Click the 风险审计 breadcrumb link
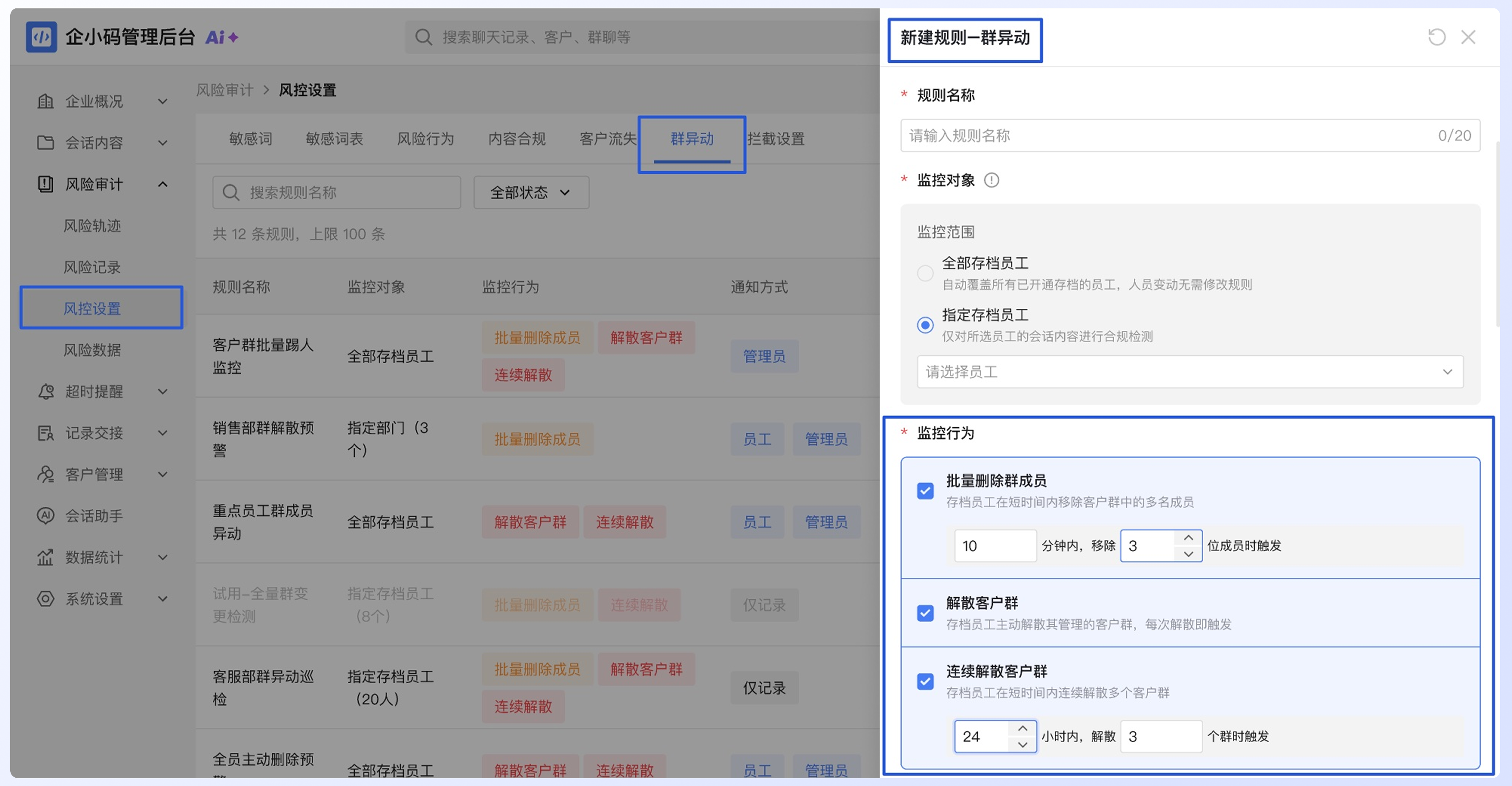The height and width of the screenshot is (786, 1512). pyautogui.click(x=224, y=91)
